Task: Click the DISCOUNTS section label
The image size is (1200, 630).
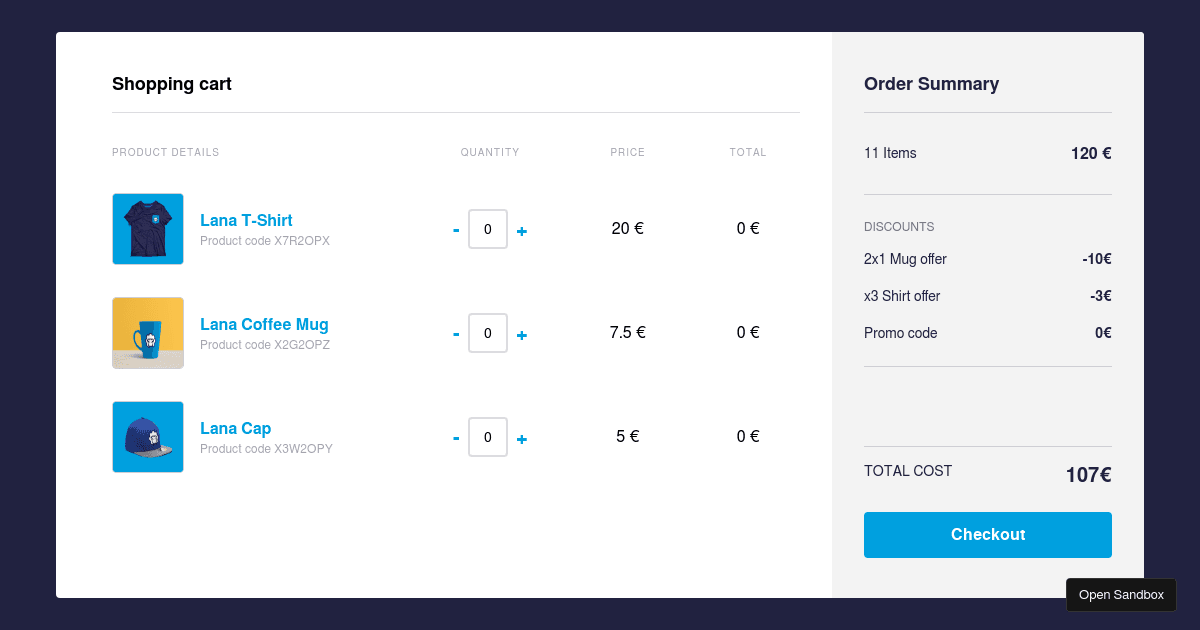Action: coord(899,227)
